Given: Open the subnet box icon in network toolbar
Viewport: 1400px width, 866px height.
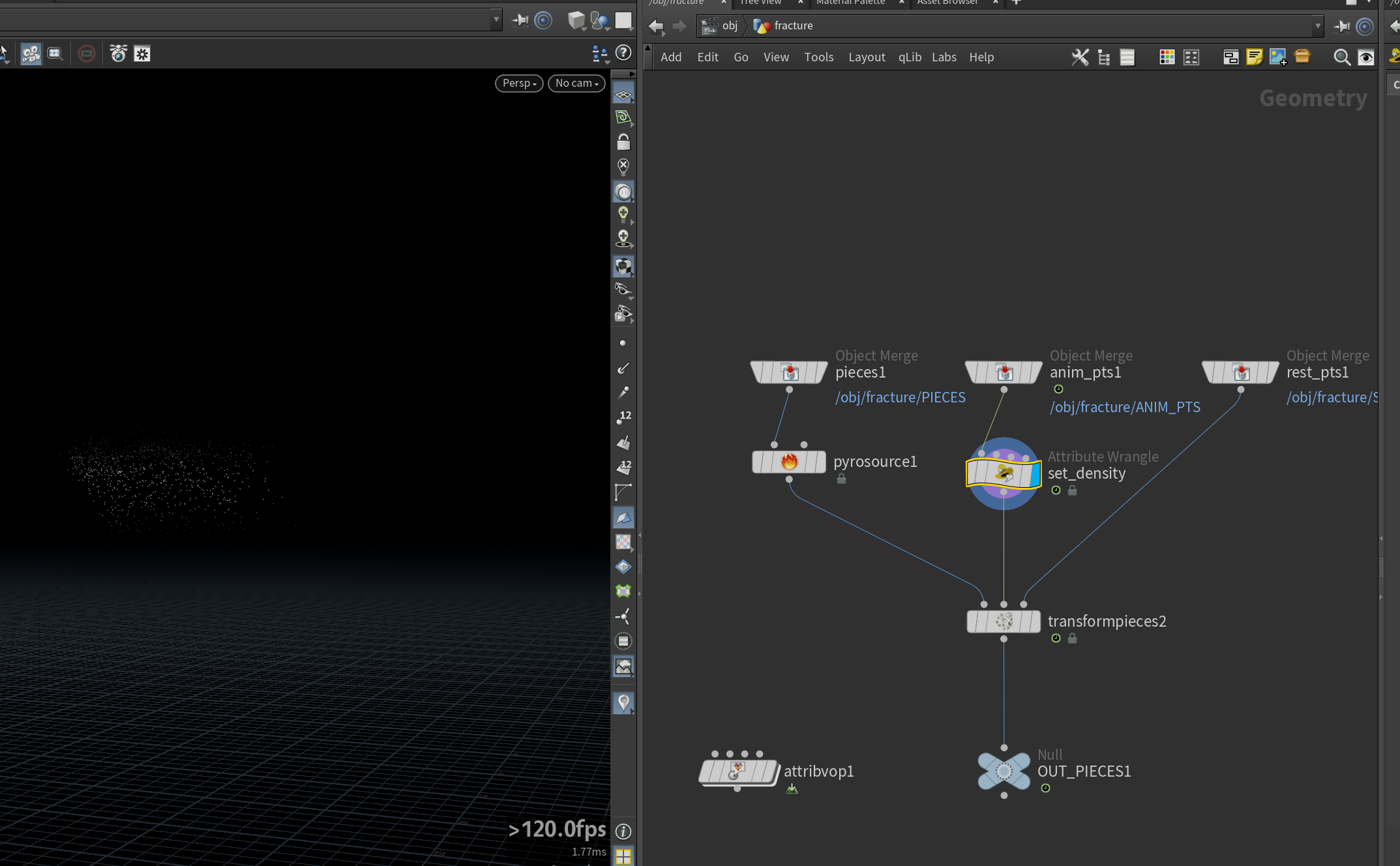Looking at the screenshot, I should click(x=1302, y=57).
